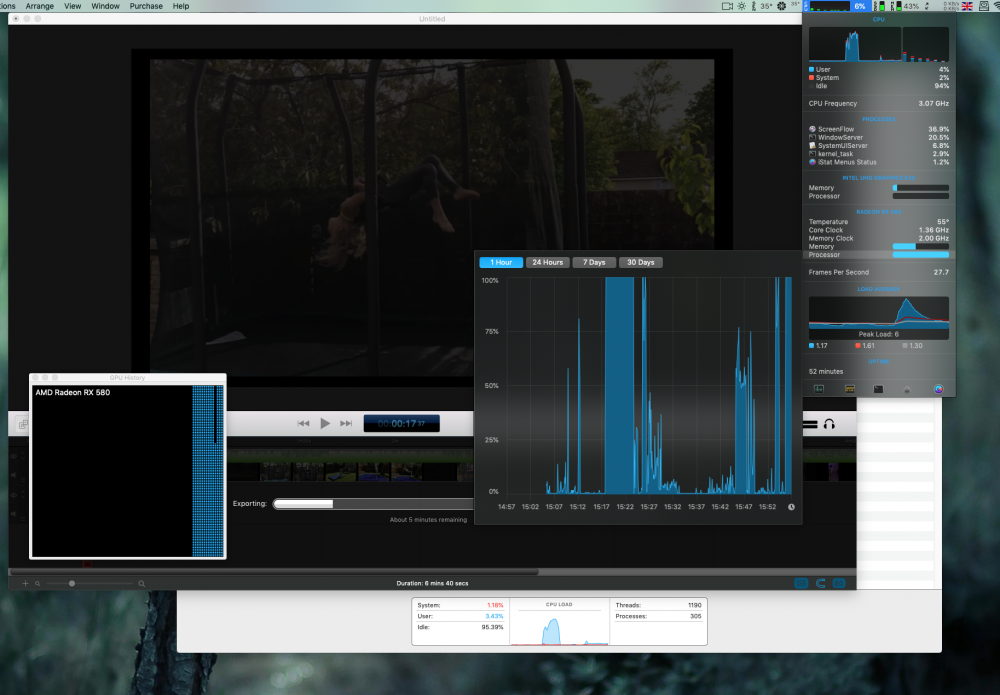The height and width of the screenshot is (695, 1000).
Task: Click the Frames Per Second row
Action: coord(878,272)
